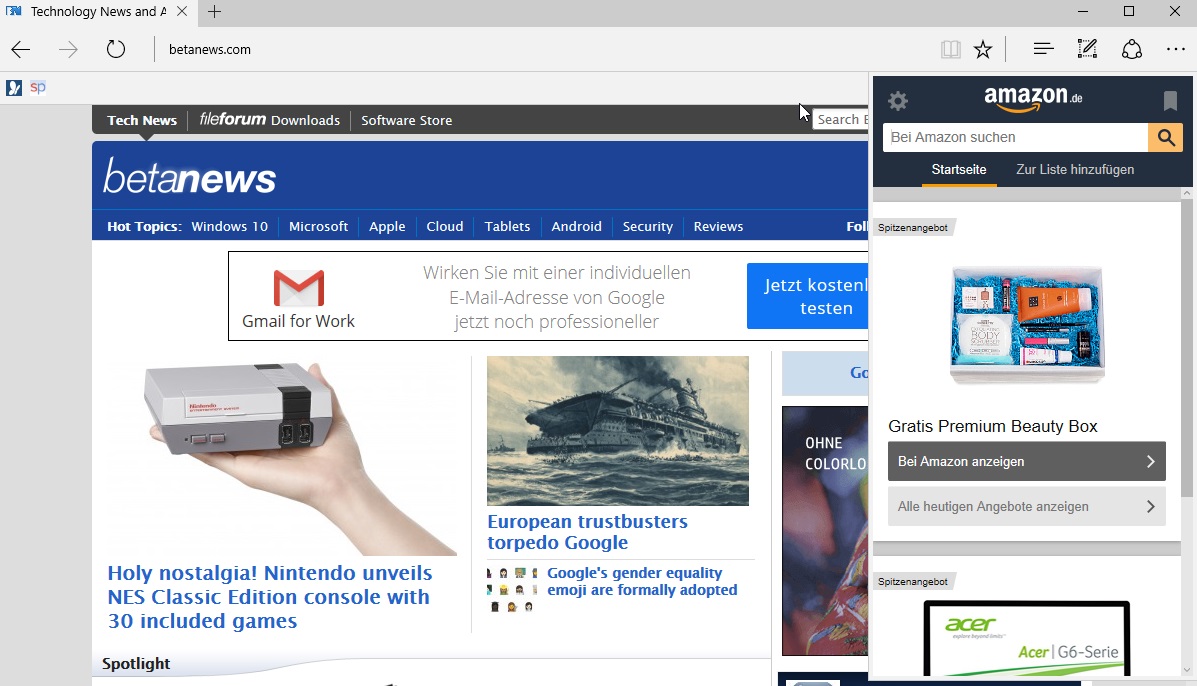Expand 'Alle heutigen Angebote anzeigen'
The image size is (1197, 686).
[x=1026, y=506]
